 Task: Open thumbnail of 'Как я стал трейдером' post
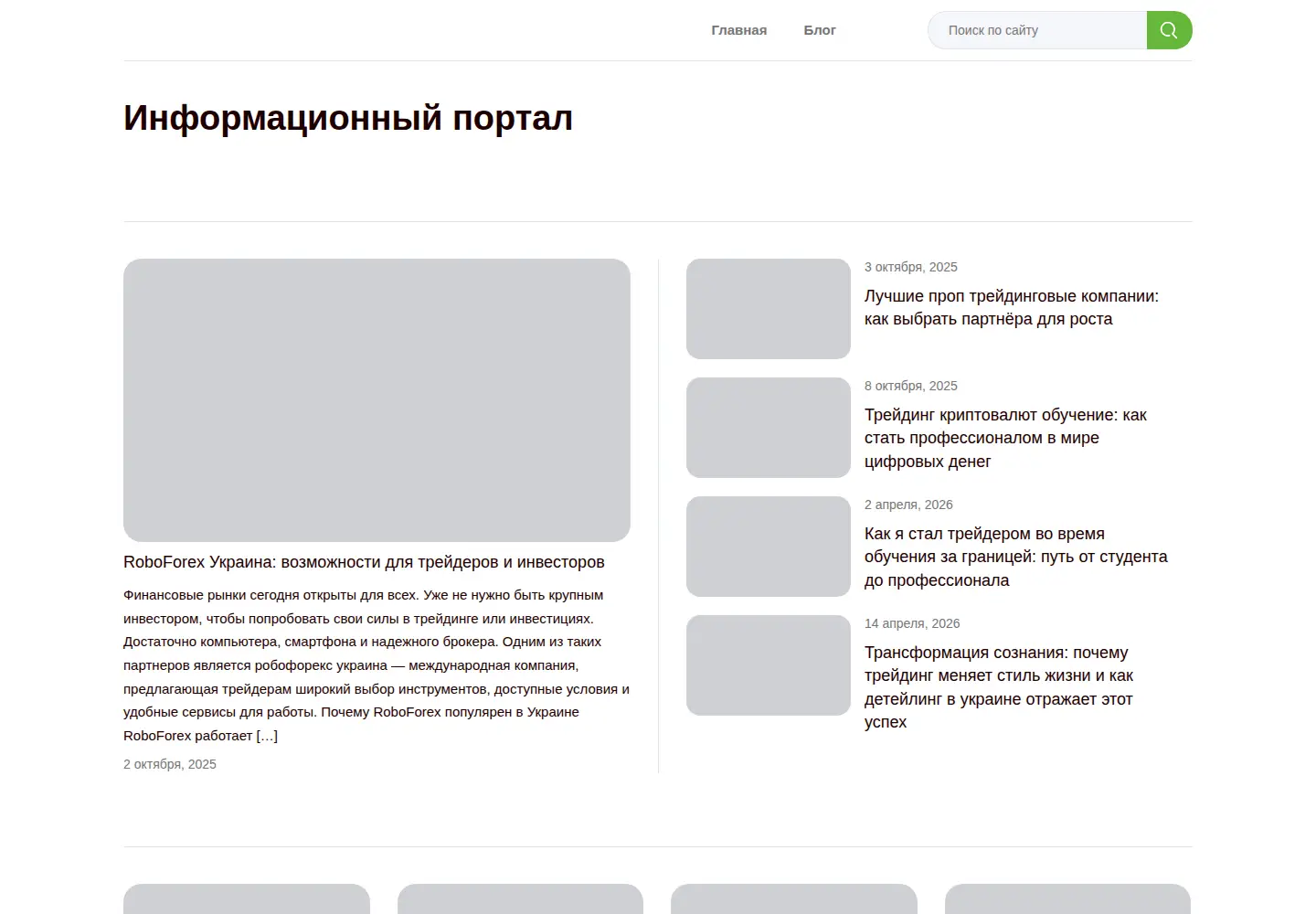point(769,547)
